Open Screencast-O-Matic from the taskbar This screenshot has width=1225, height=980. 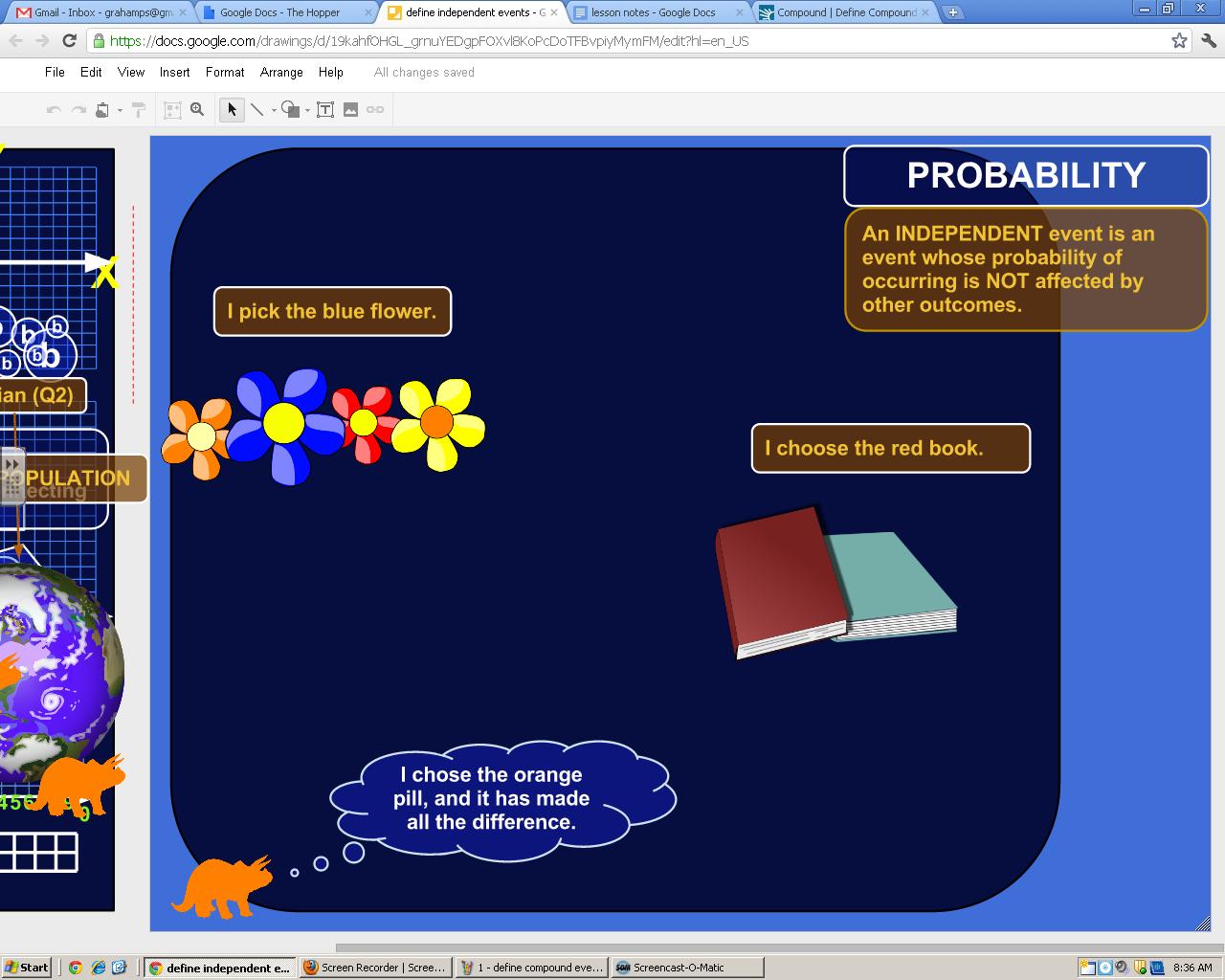pyautogui.click(x=687, y=968)
